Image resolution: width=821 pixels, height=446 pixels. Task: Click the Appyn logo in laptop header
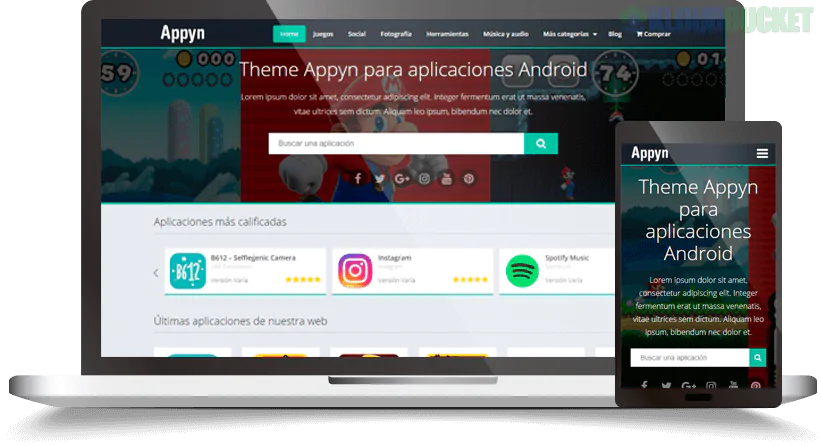pyautogui.click(x=182, y=34)
